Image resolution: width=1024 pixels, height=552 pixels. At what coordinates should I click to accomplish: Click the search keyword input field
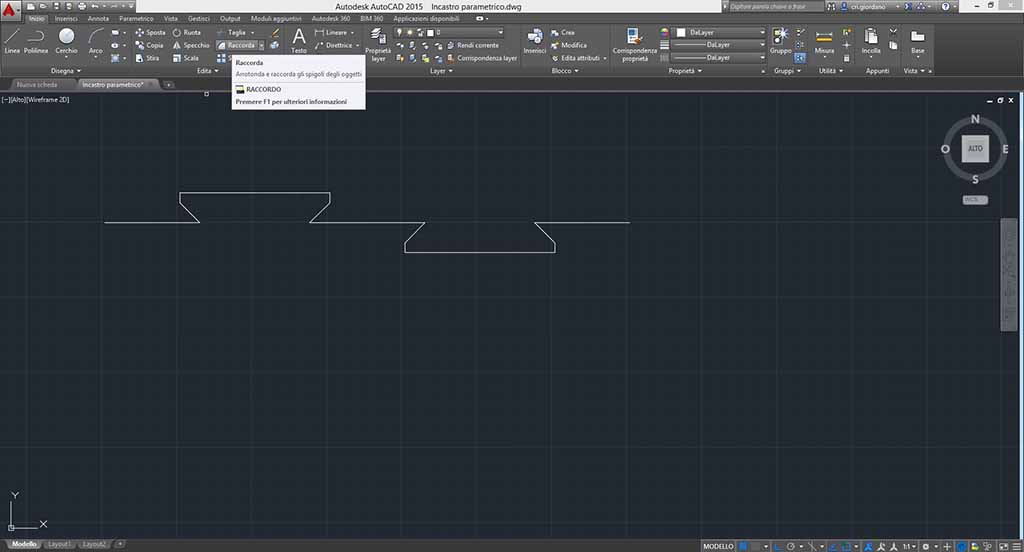(x=775, y=6)
